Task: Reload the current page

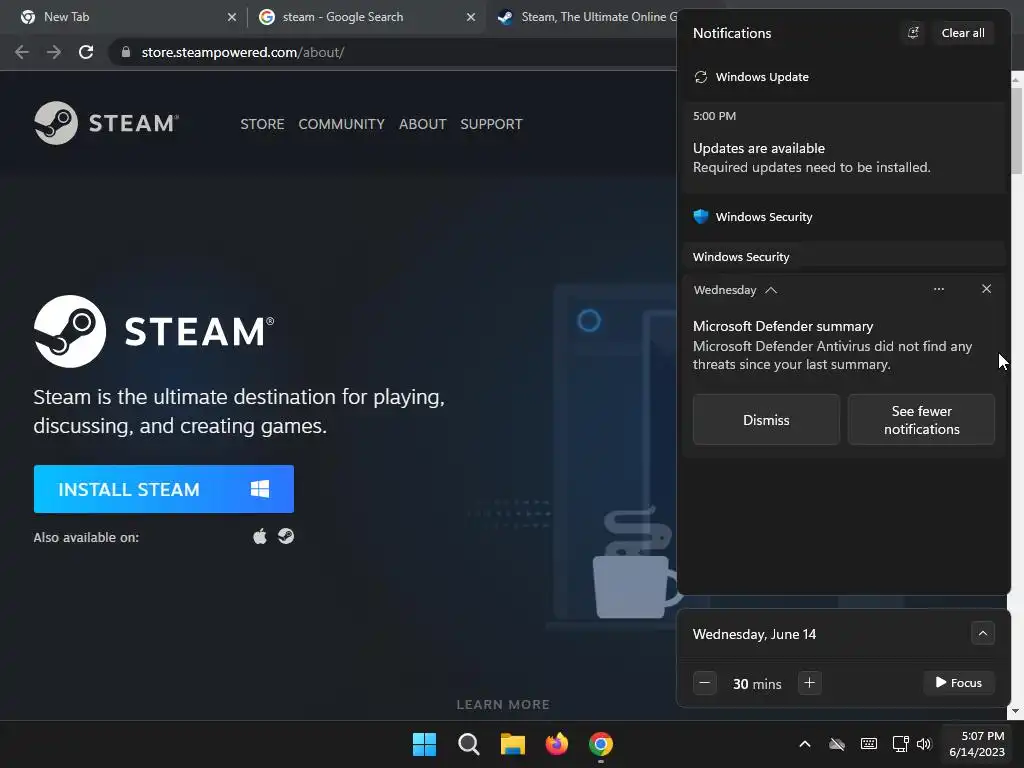Action: point(86,52)
